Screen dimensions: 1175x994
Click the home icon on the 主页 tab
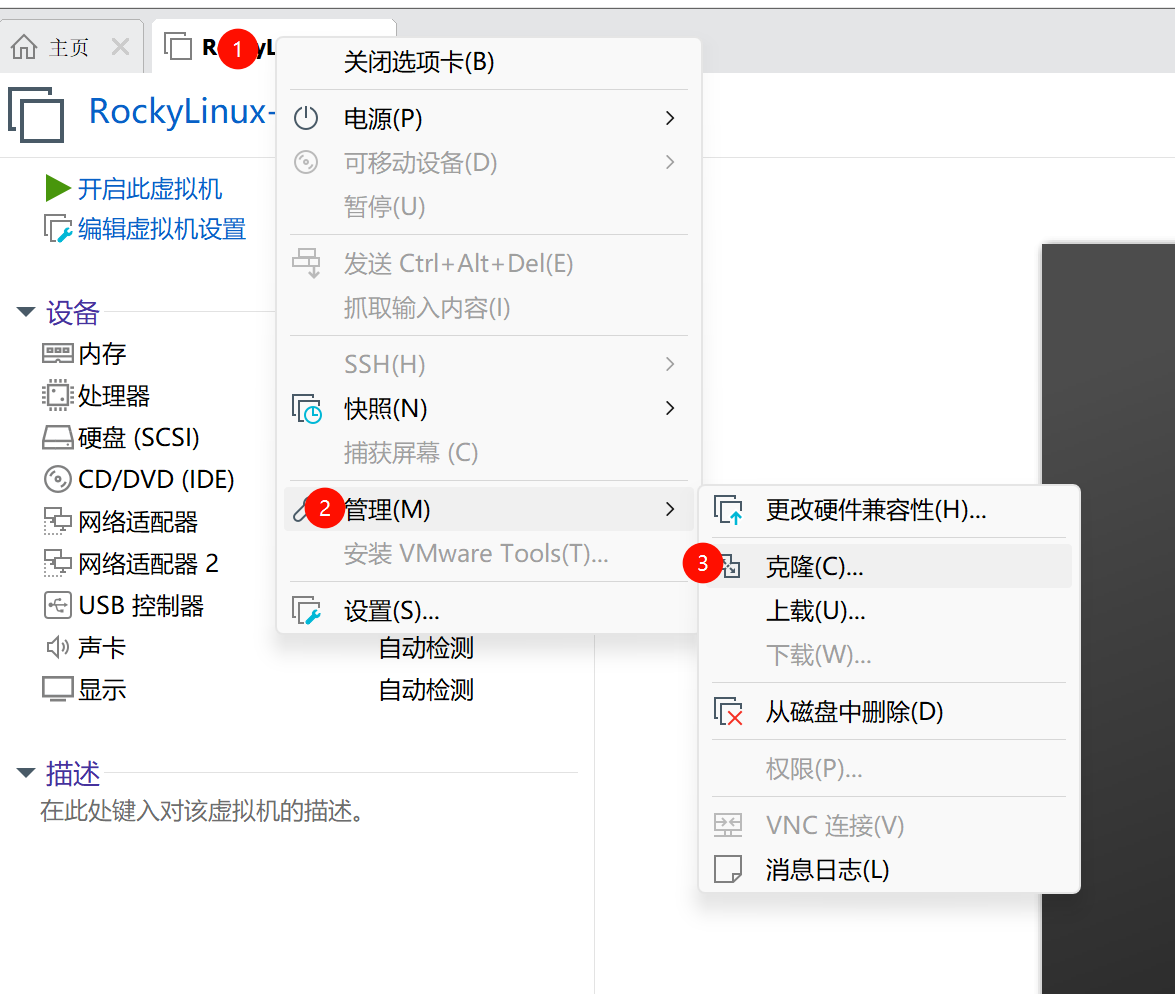click(x=24, y=47)
